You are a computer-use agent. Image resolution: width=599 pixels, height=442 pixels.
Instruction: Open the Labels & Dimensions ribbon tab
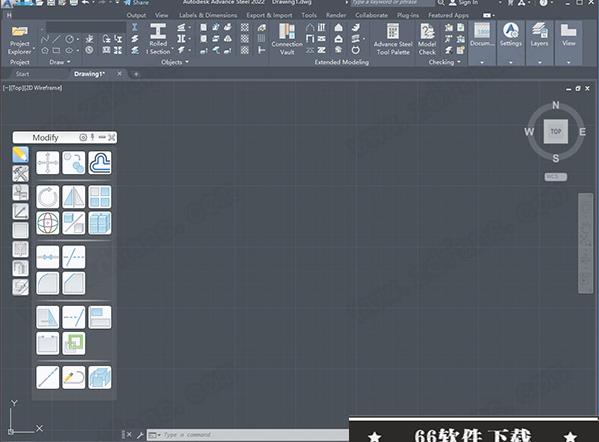(208, 15)
